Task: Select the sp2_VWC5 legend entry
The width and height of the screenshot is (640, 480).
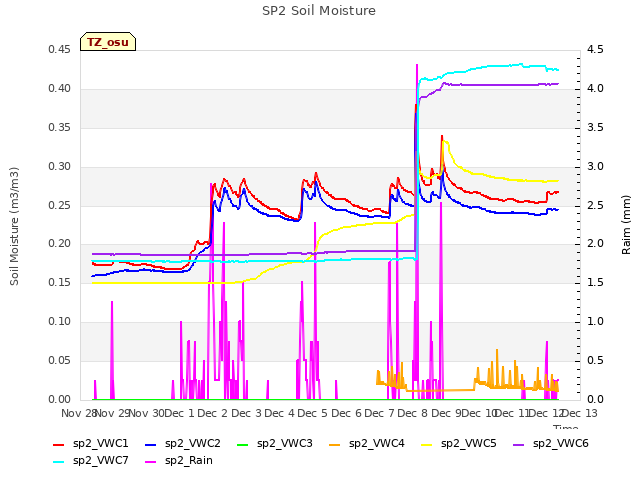Action: pos(459,443)
